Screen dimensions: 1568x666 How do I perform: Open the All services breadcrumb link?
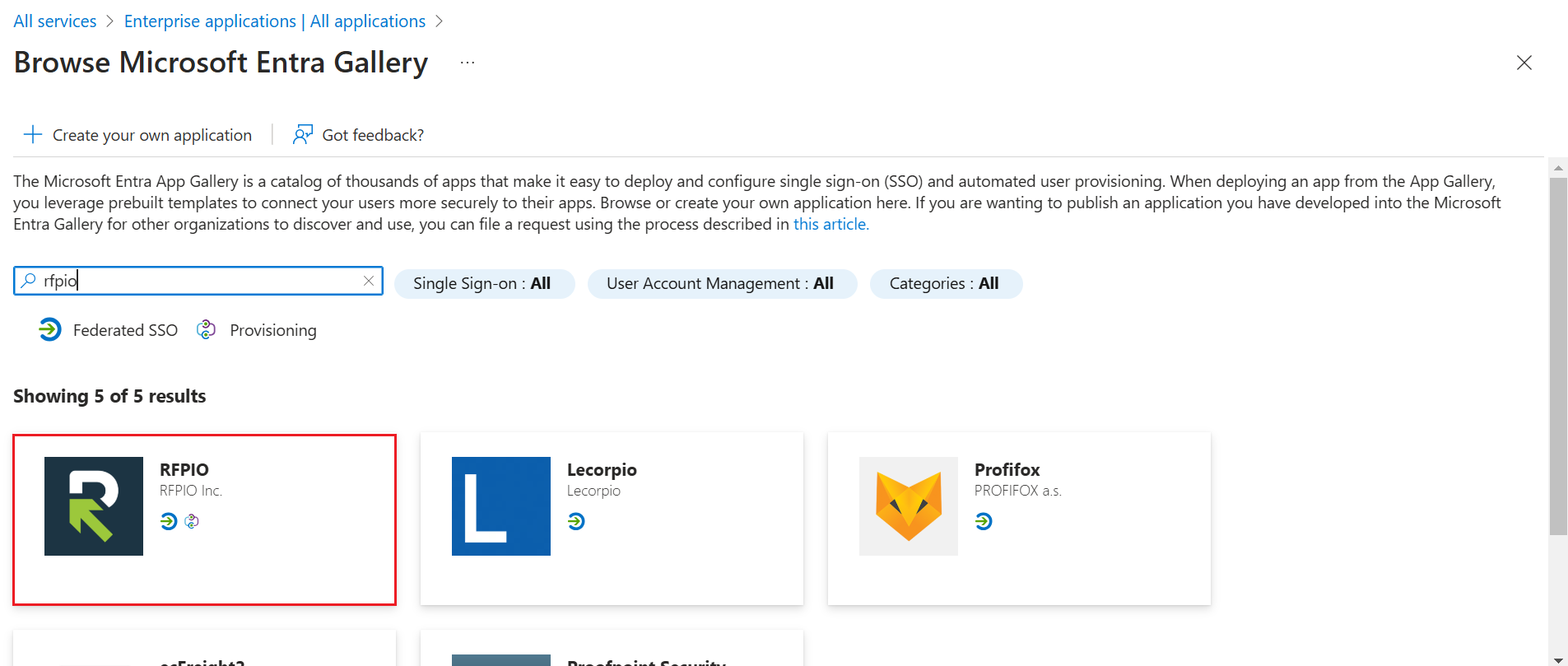click(54, 21)
